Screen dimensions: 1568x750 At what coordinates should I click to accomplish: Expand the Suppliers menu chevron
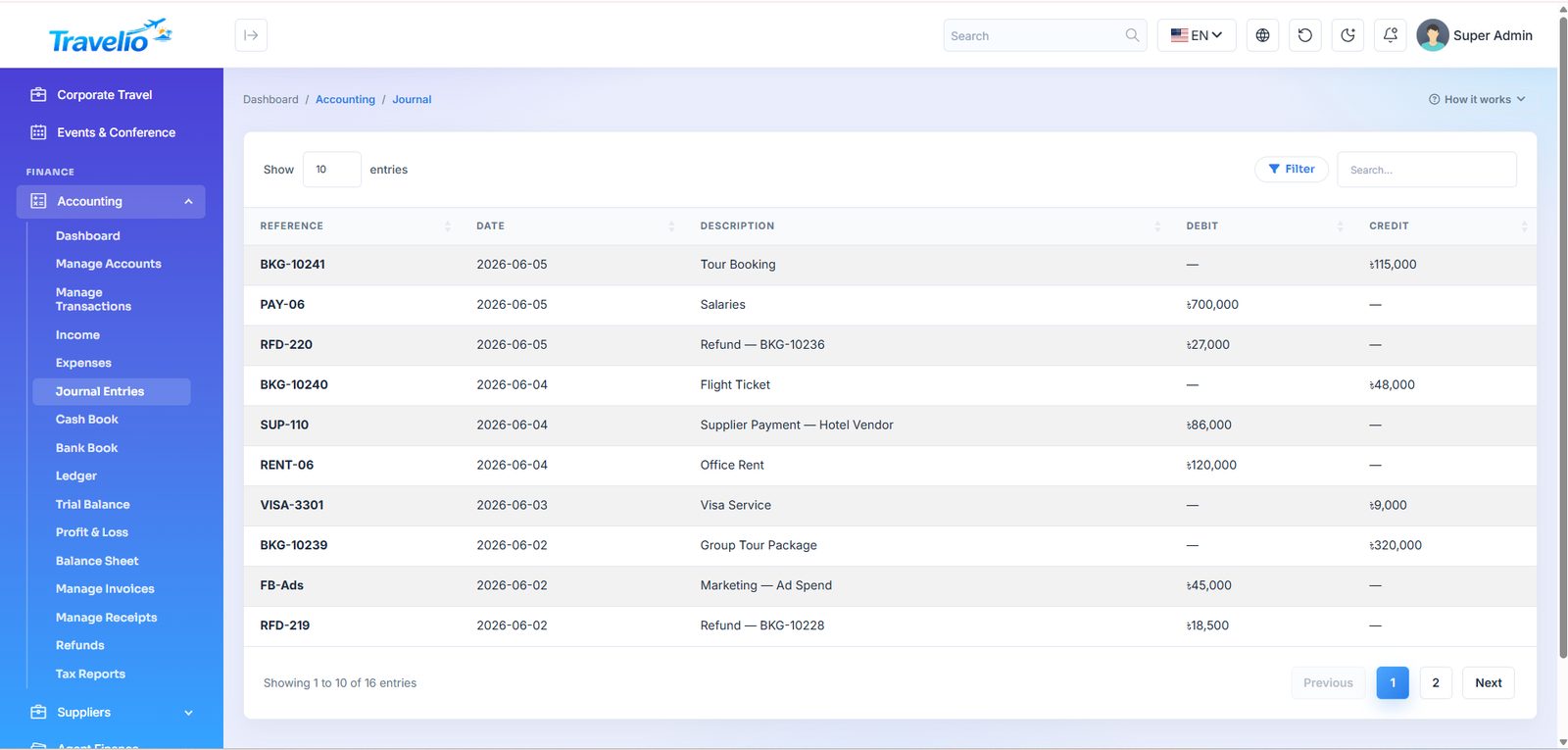click(188, 713)
